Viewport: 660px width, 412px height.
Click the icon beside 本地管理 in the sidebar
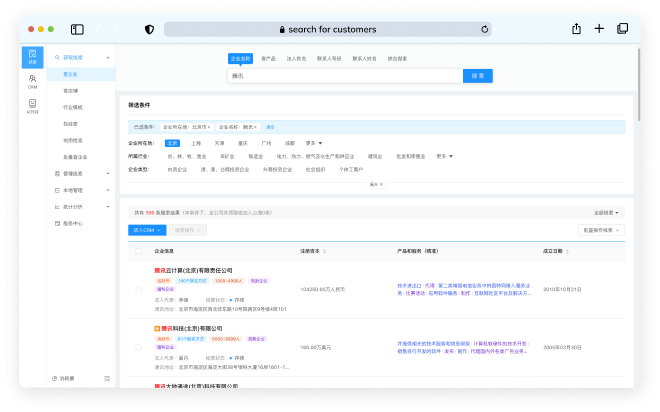[x=57, y=190]
